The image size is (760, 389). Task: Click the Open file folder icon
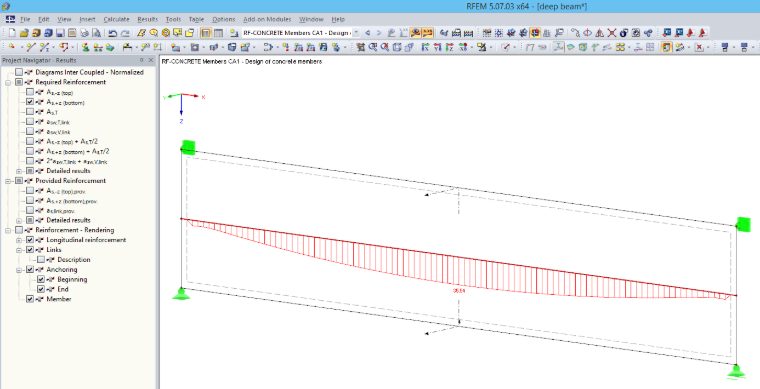click(24, 33)
